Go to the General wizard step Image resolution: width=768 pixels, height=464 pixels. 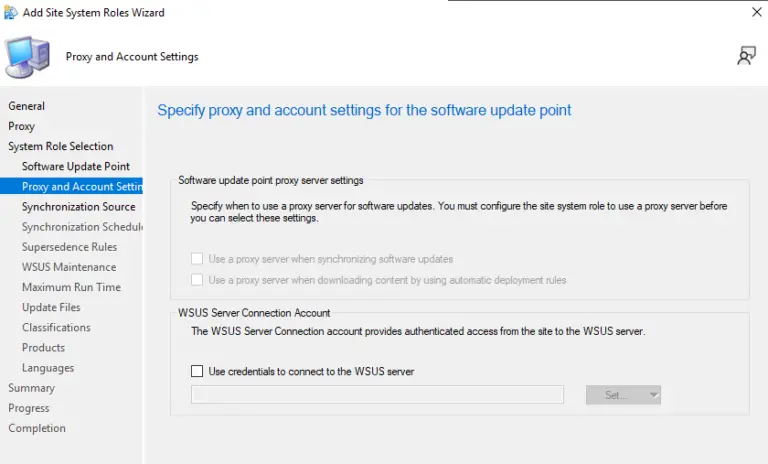point(27,106)
